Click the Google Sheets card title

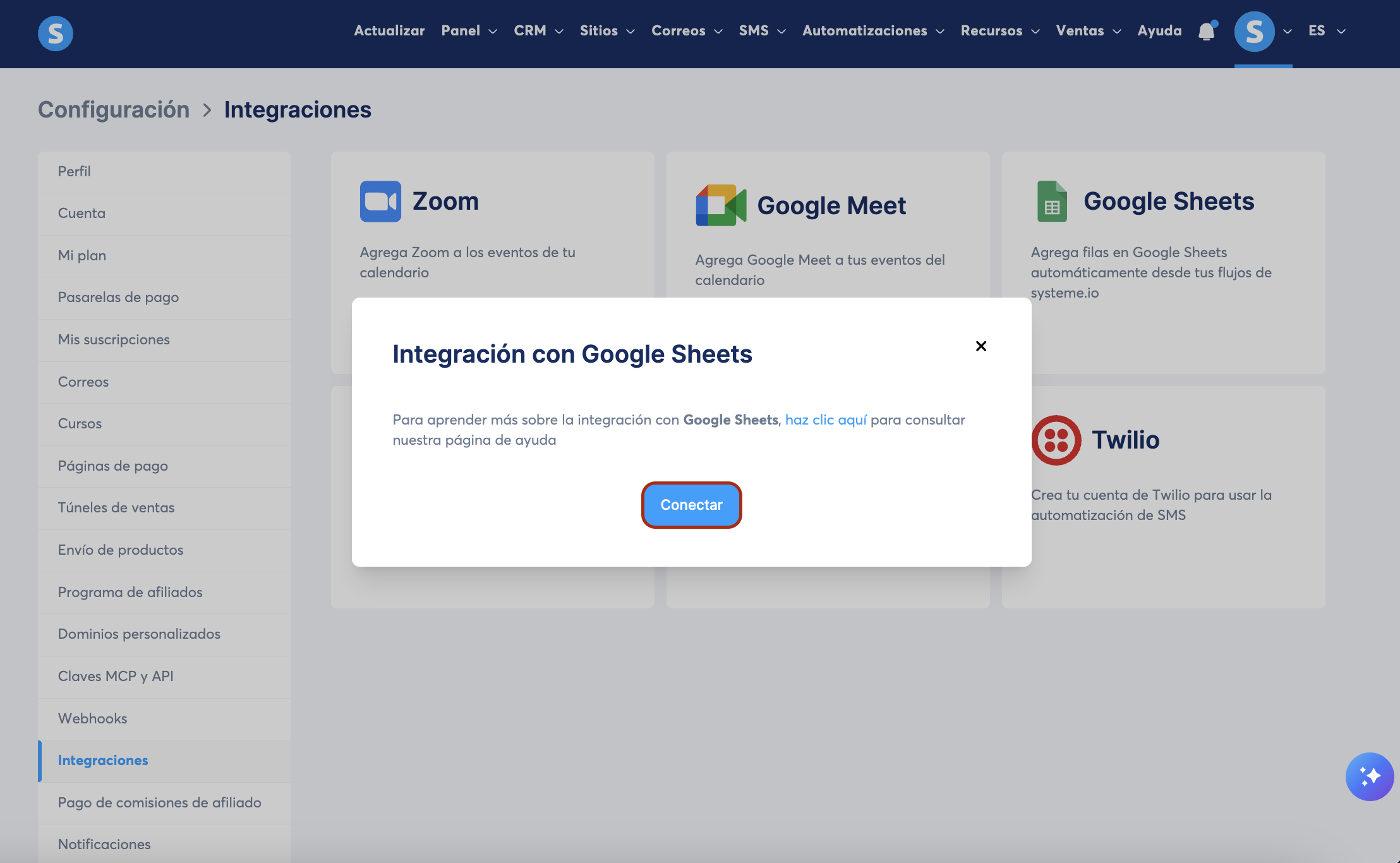tap(1169, 202)
